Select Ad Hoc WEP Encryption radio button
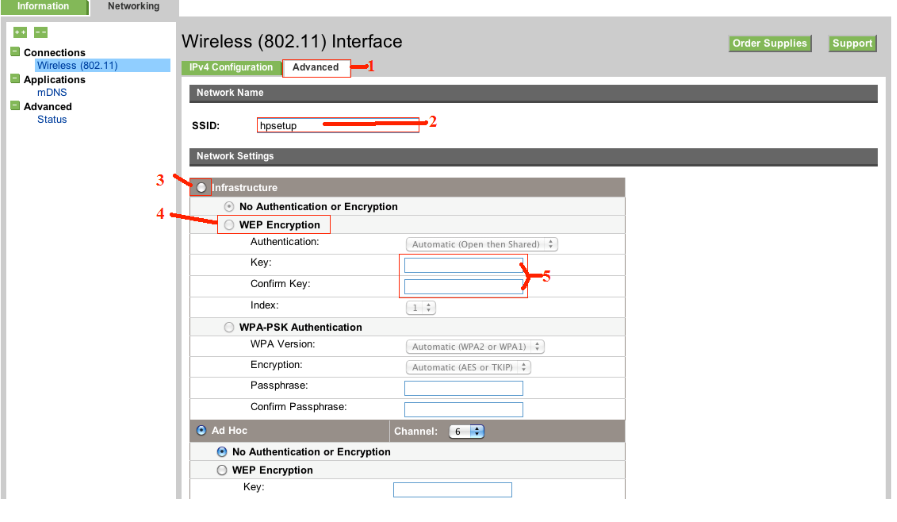The height and width of the screenshot is (522, 897). [x=222, y=470]
